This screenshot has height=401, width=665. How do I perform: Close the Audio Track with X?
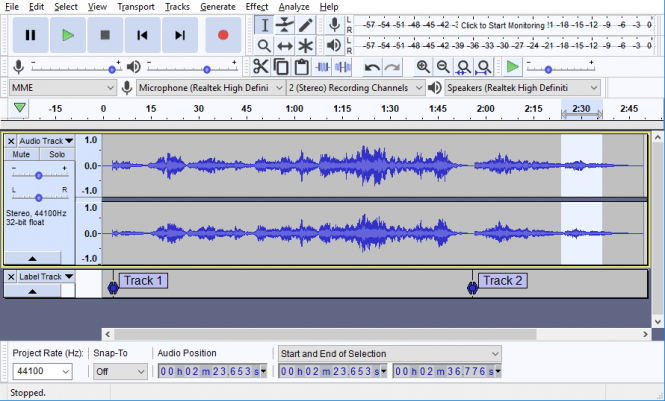point(11,141)
